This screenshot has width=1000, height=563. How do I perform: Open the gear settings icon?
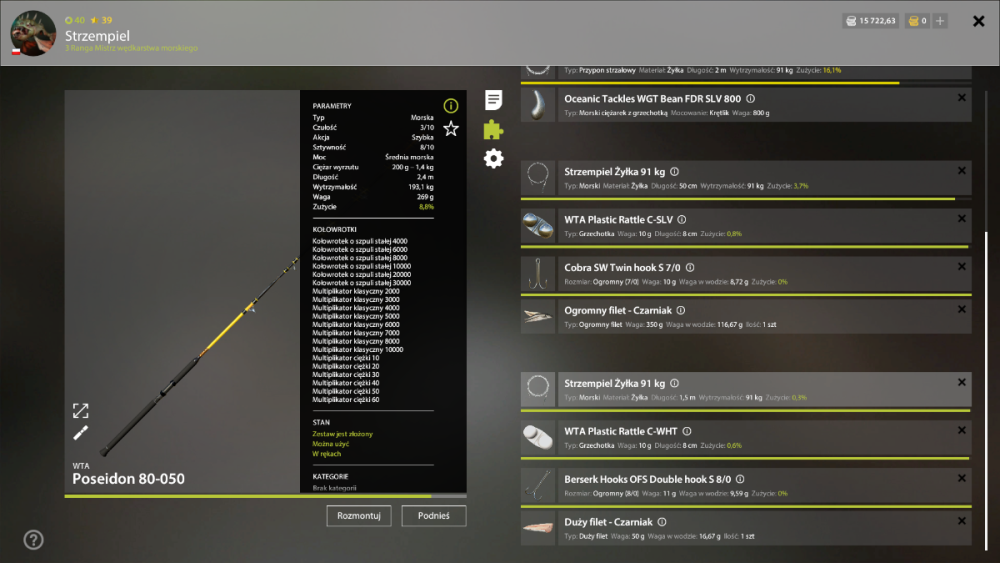coord(493,158)
